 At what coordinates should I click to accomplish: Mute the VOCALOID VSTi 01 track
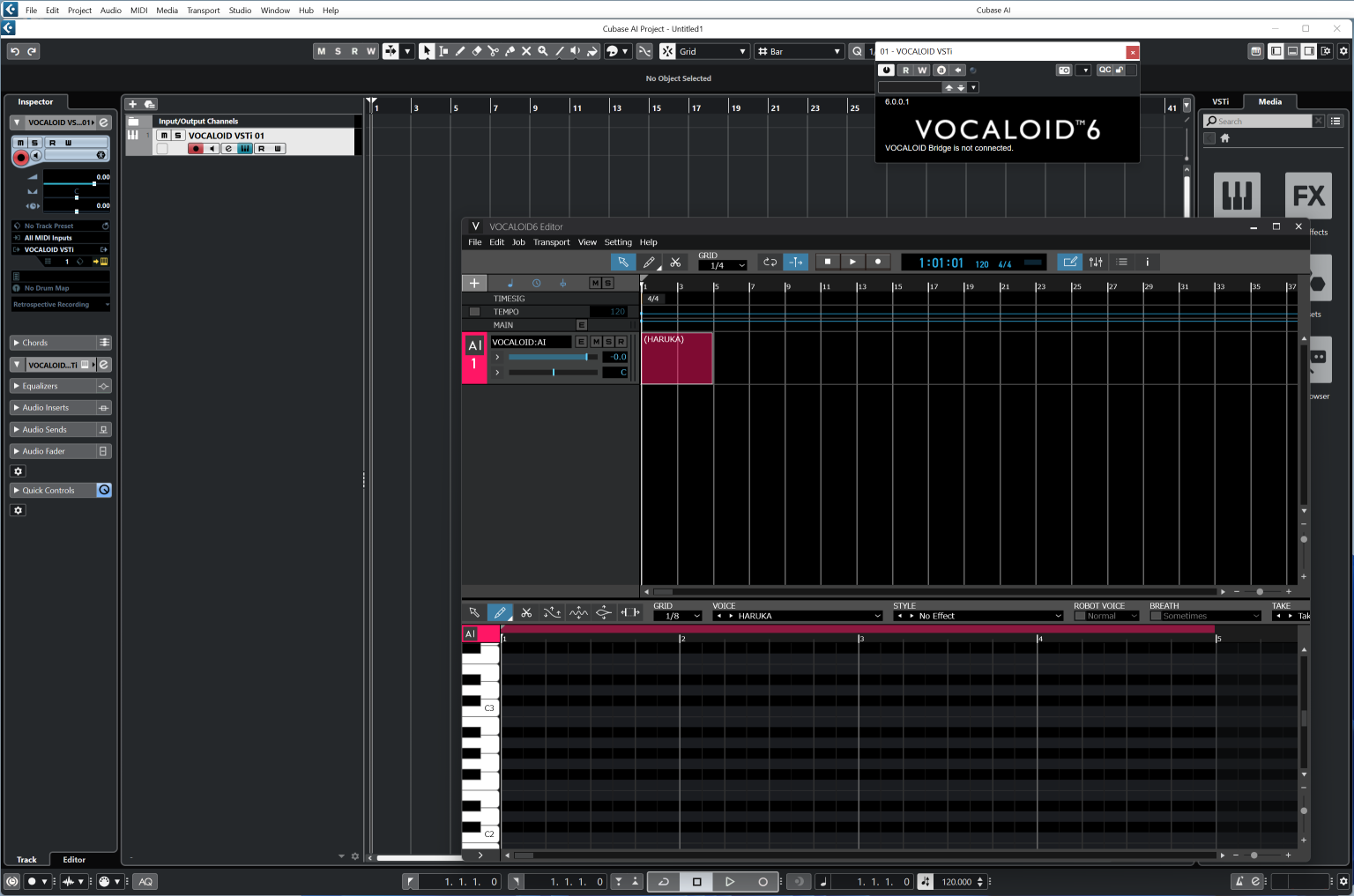164,136
